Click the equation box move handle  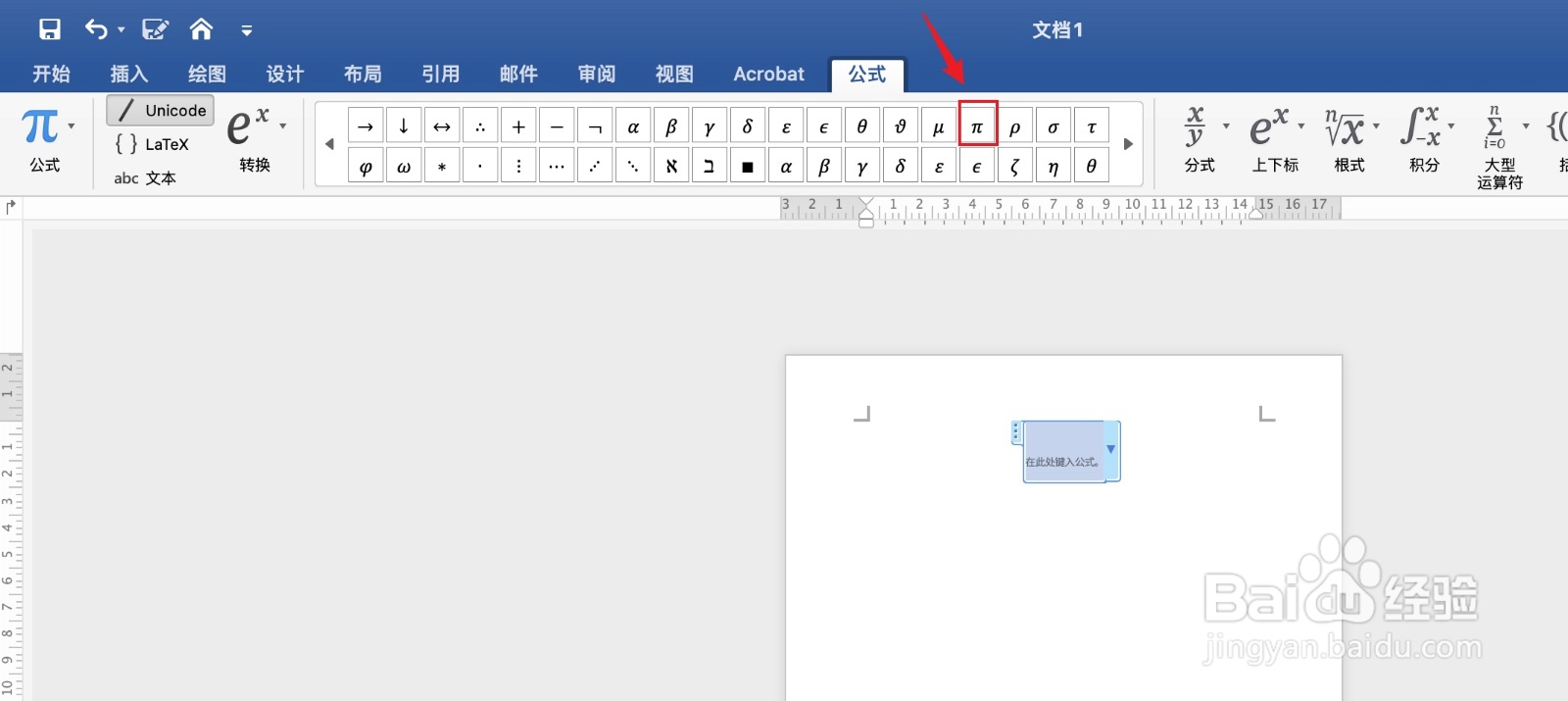point(1016,431)
